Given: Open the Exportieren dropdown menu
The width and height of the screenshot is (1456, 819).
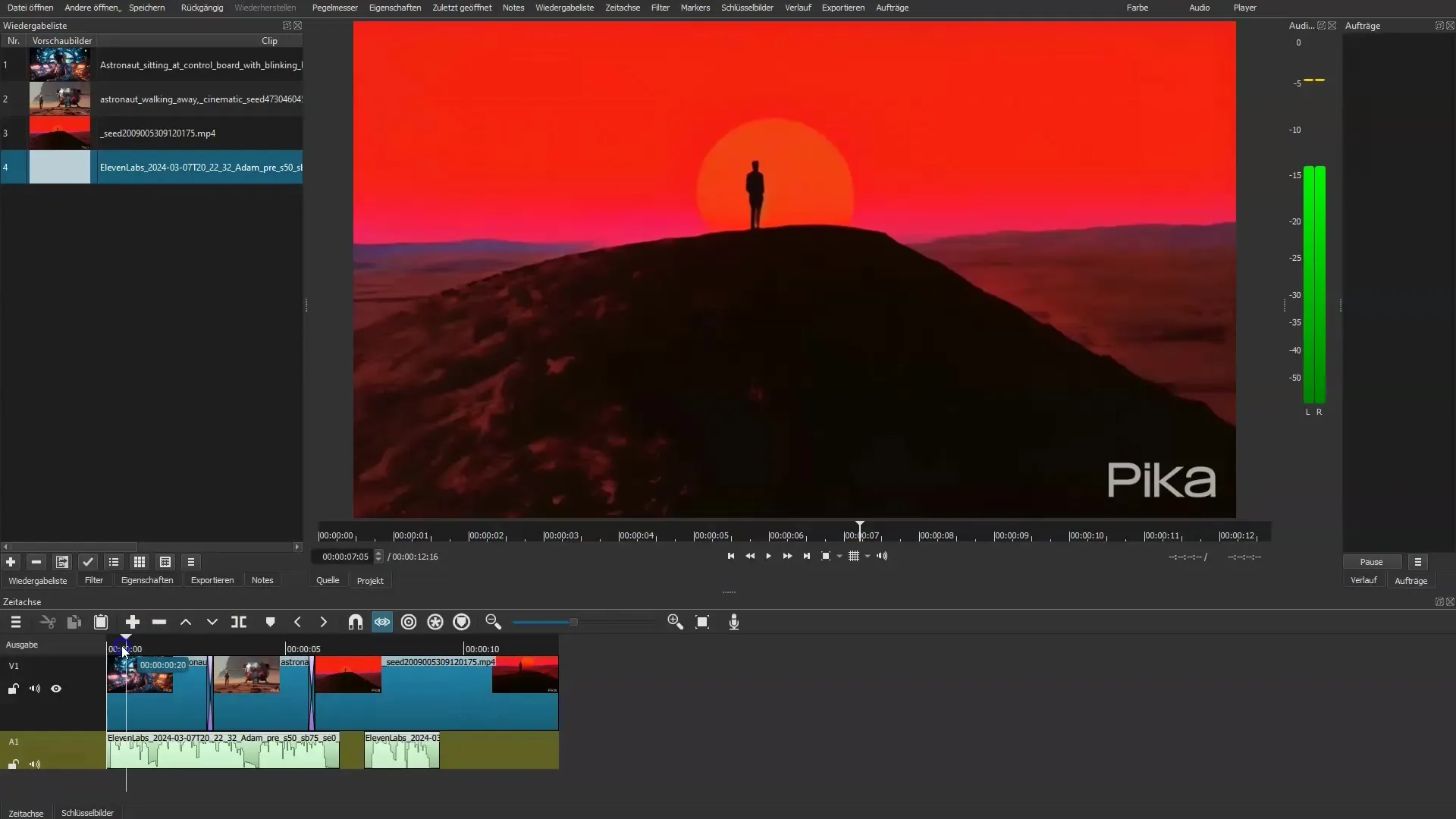Looking at the screenshot, I should (842, 8).
